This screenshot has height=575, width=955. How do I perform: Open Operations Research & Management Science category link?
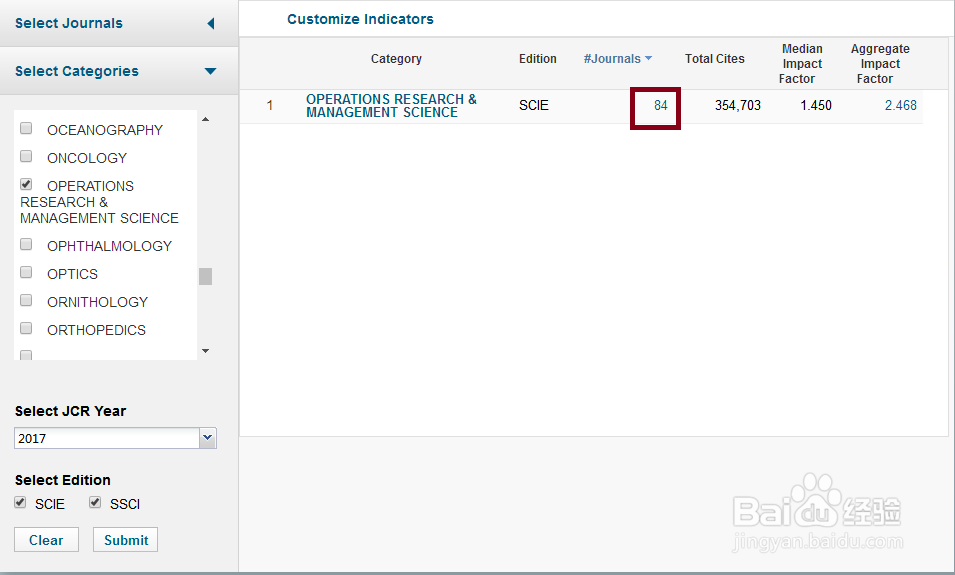(x=391, y=106)
